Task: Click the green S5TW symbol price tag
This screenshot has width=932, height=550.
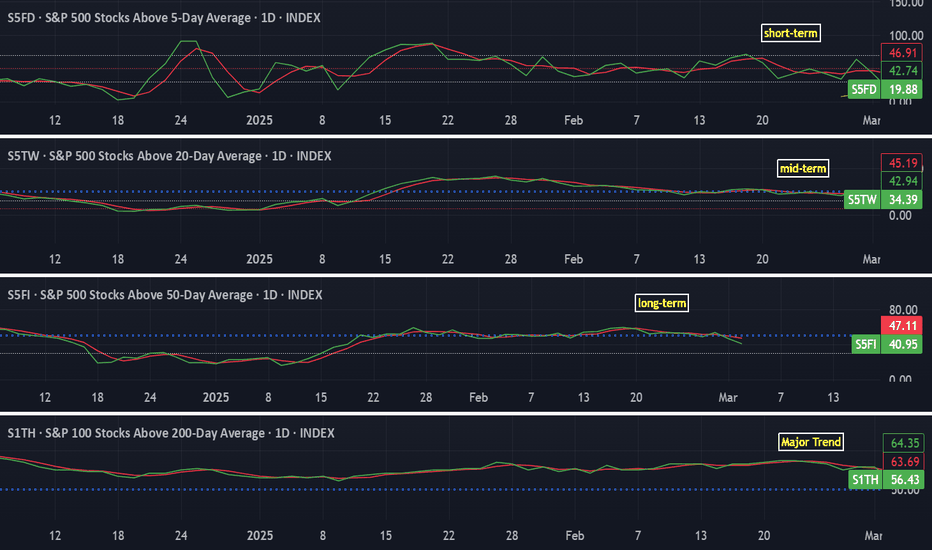Action: pyautogui.click(x=862, y=200)
